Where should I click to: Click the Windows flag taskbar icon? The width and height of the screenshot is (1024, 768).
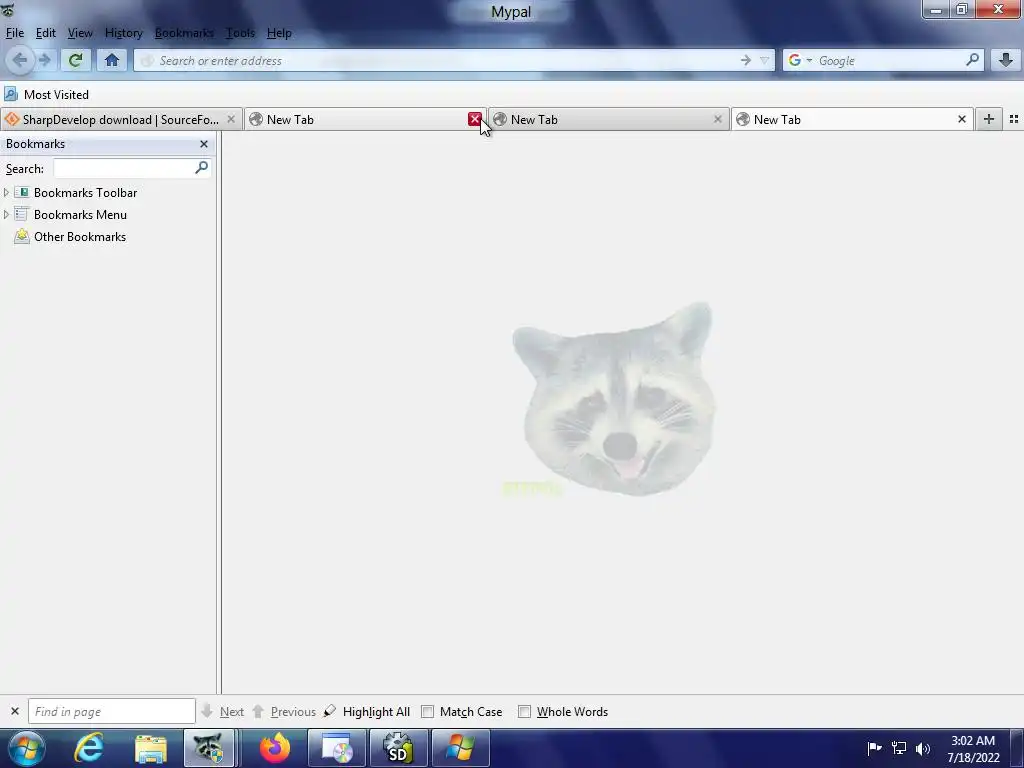coord(460,748)
